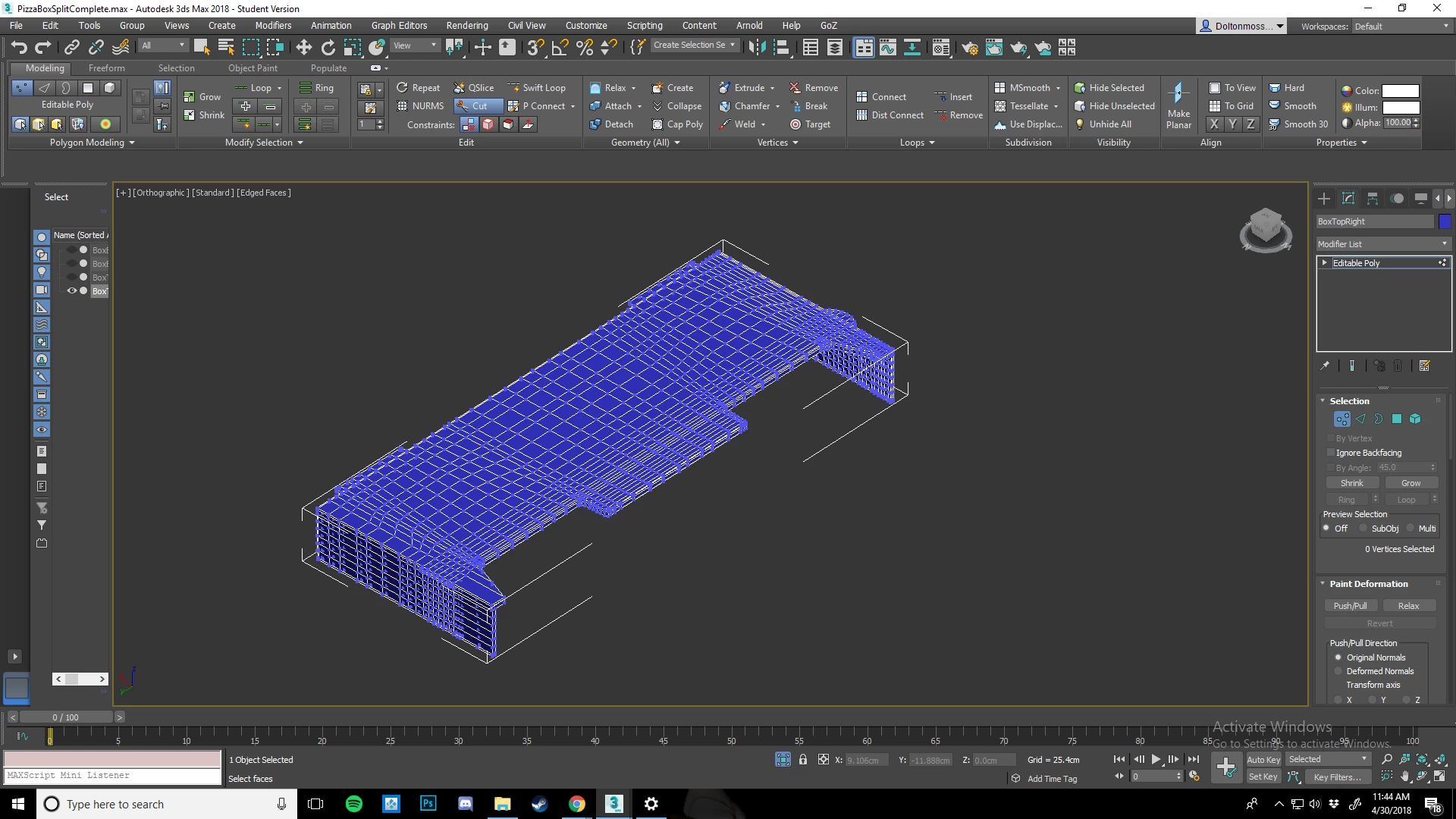Screen dimensions: 1456x819
Task: Select Polygon sub-object level in Selection rollout
Action: pyautogui.click(x=1396, y=419)
